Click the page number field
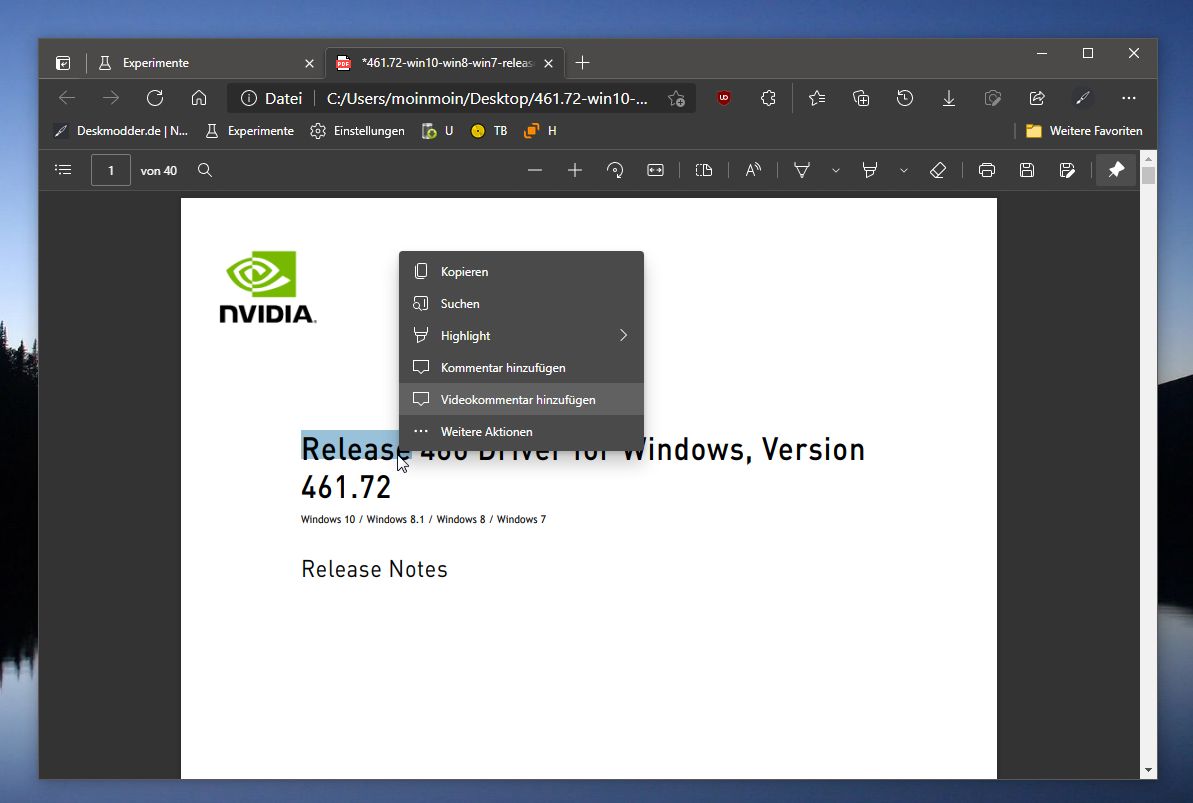 pos(111,170)
